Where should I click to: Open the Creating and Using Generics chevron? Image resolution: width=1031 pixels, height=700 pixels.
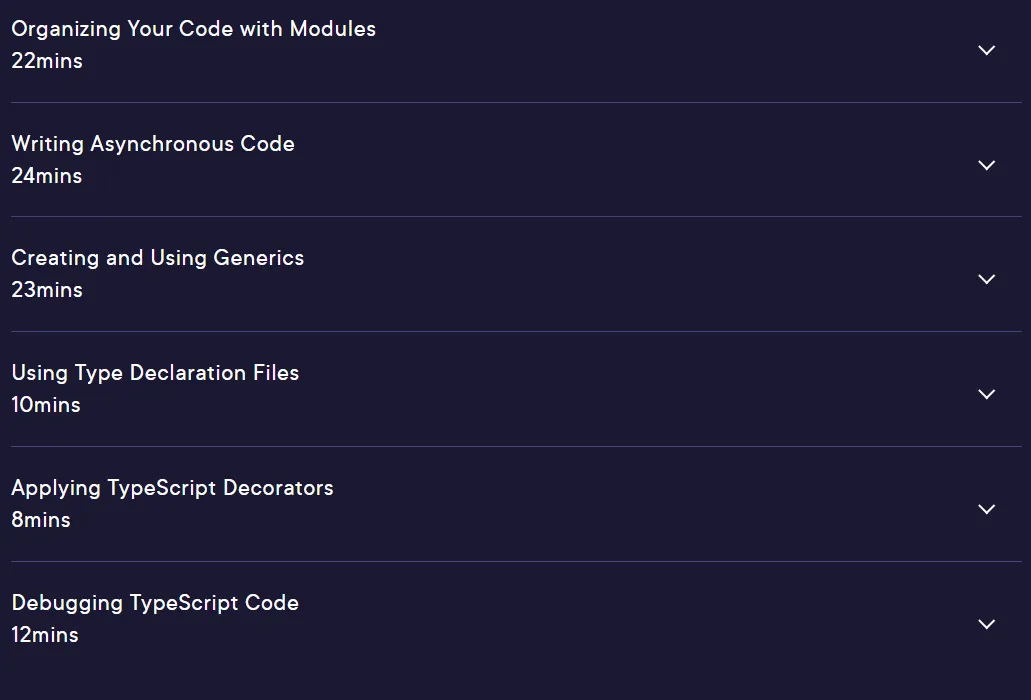[x=986, y=279]
